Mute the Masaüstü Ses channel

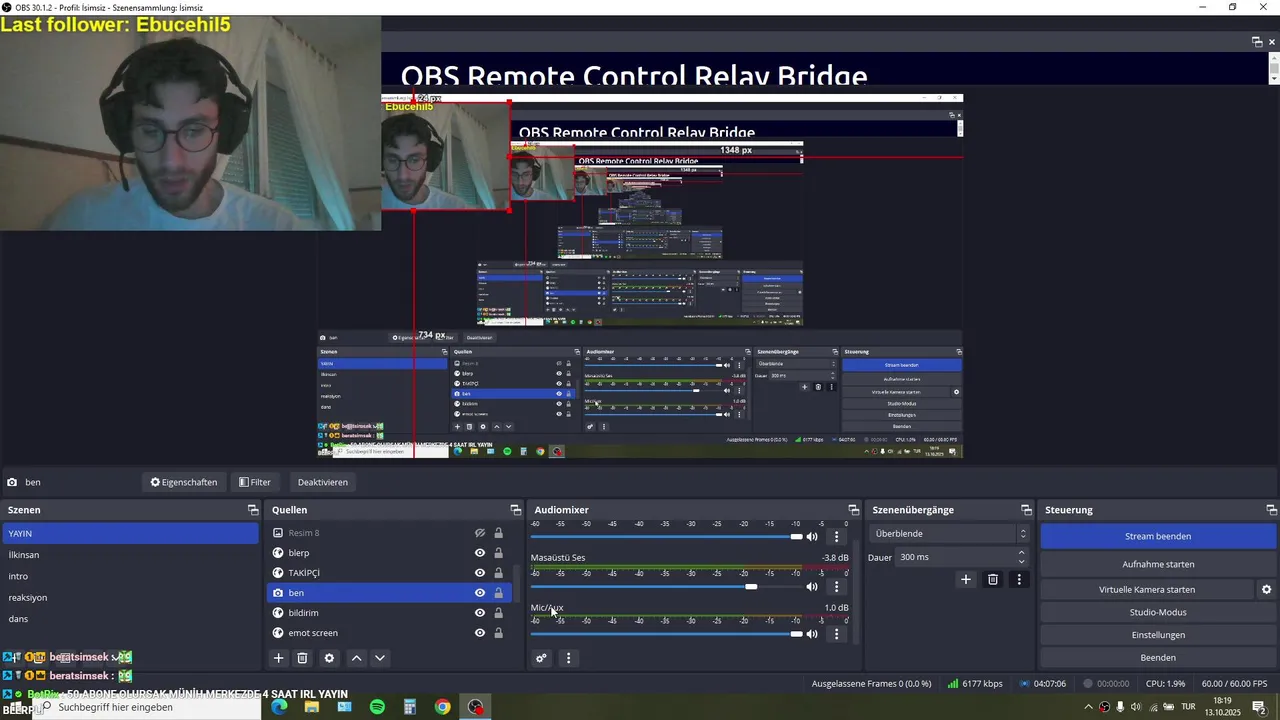(812, 587)
